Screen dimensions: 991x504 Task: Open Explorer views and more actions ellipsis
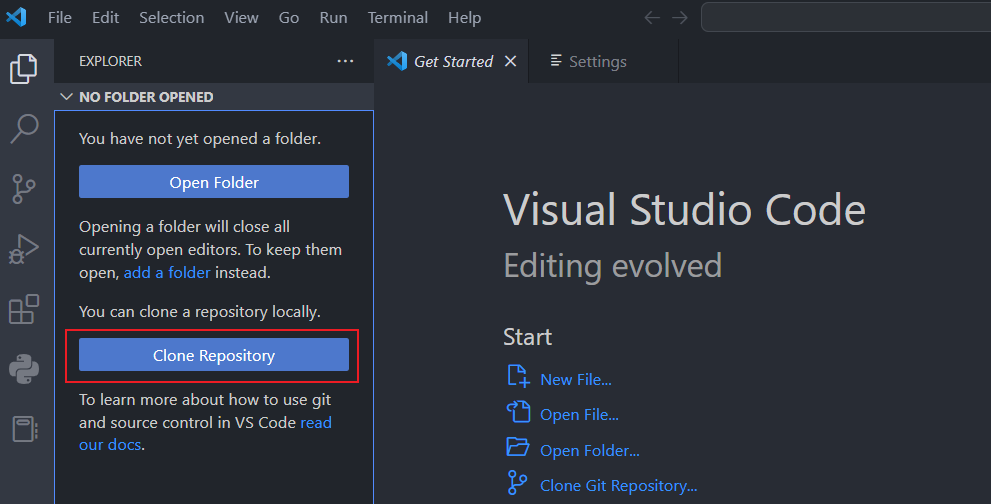pos(345,61)
